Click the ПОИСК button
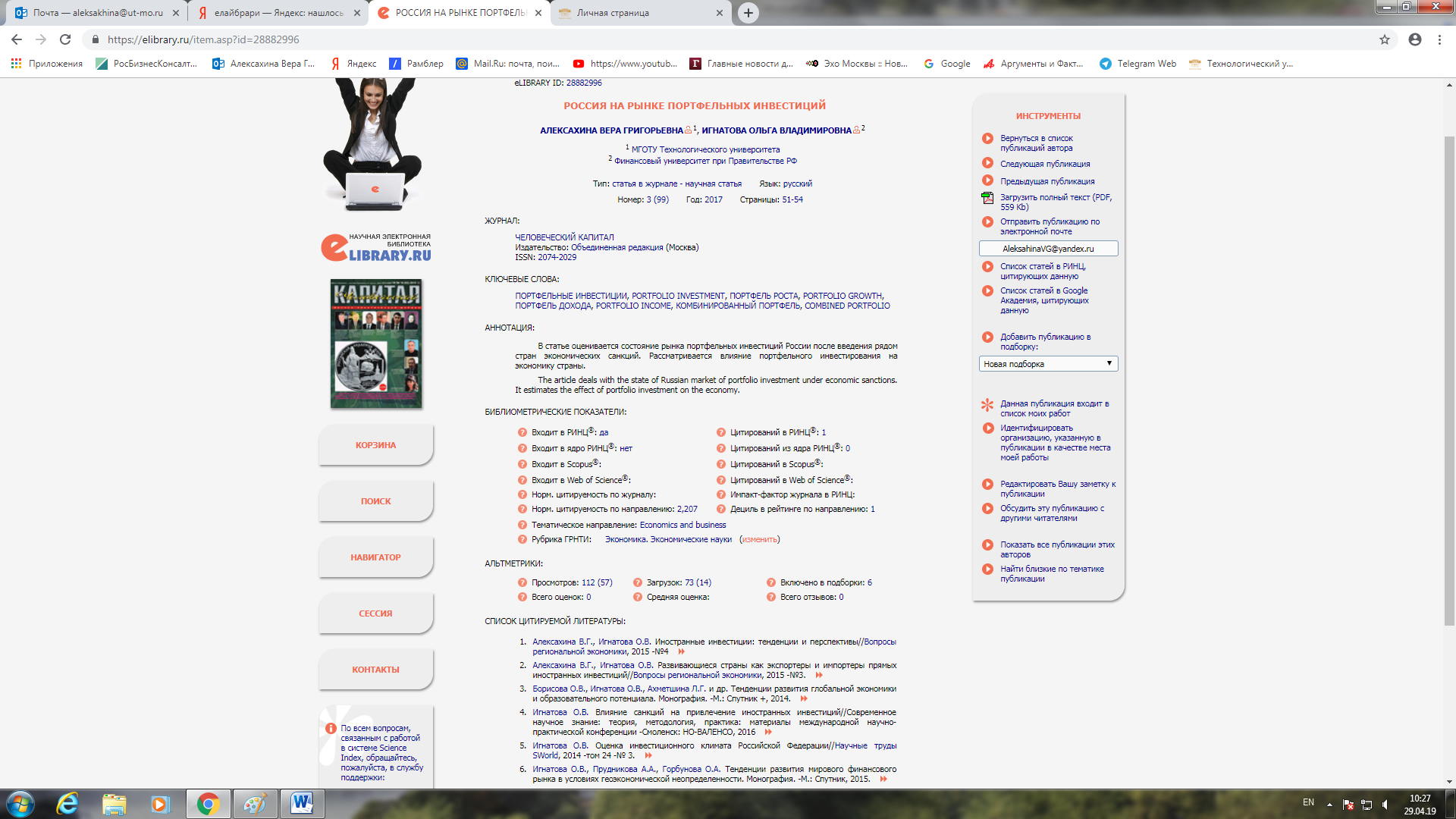Image resolution: width=1456 pixels, height=819 pixels. (375, 501)
